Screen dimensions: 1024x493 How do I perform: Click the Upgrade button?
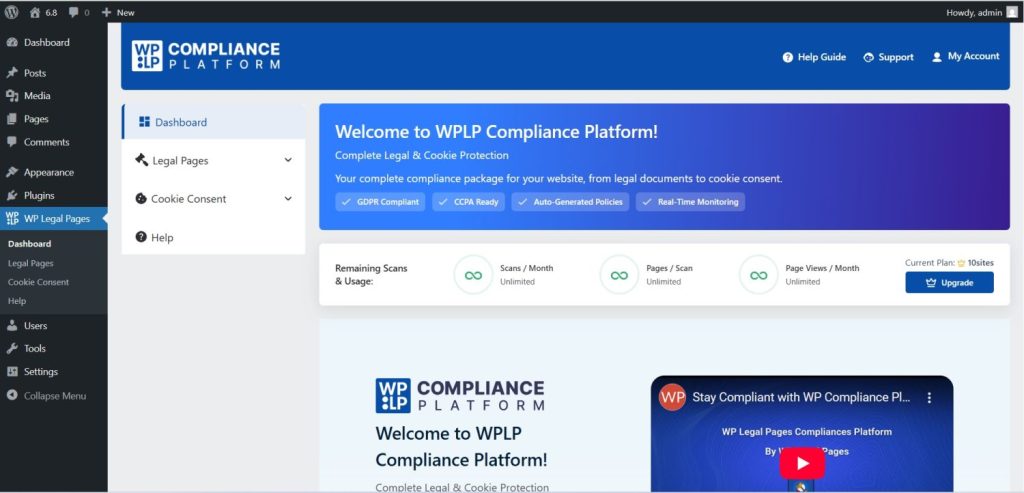950,283
